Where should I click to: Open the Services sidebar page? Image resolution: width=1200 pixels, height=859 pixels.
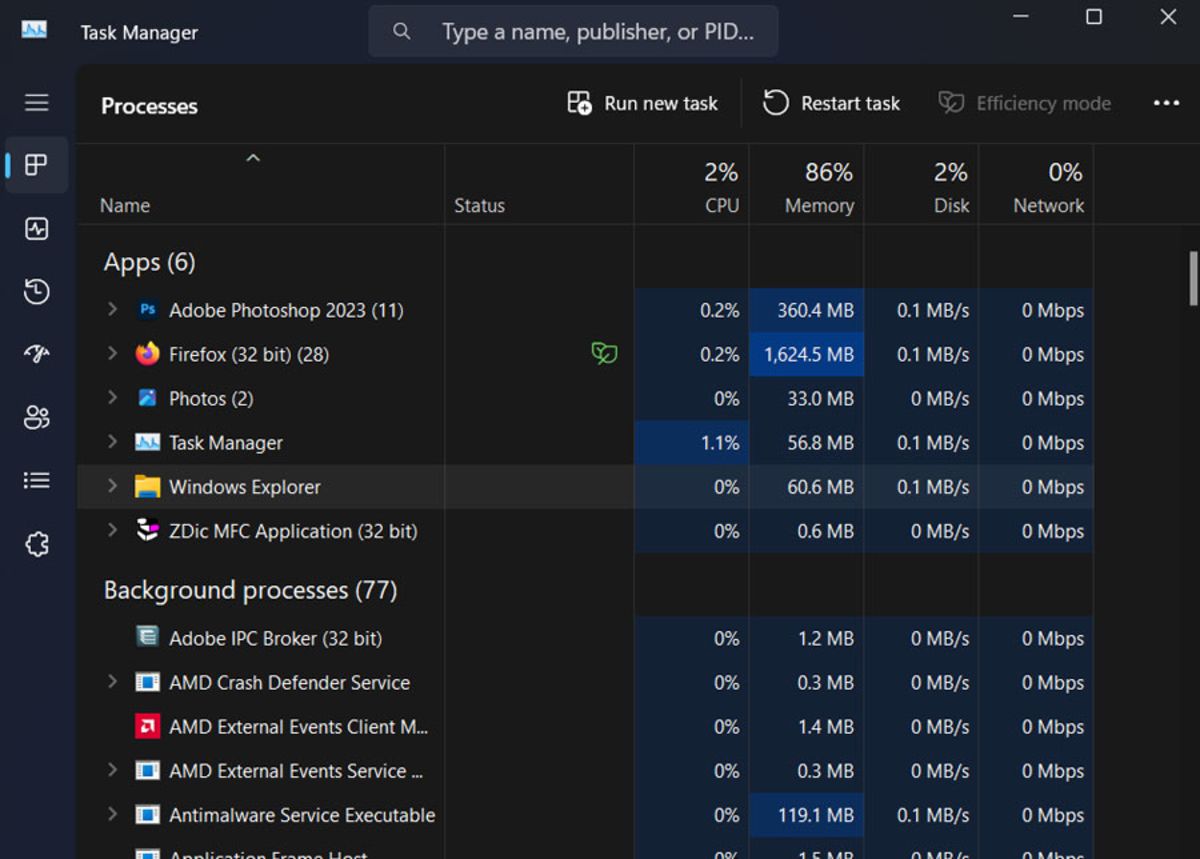[37, 545]
